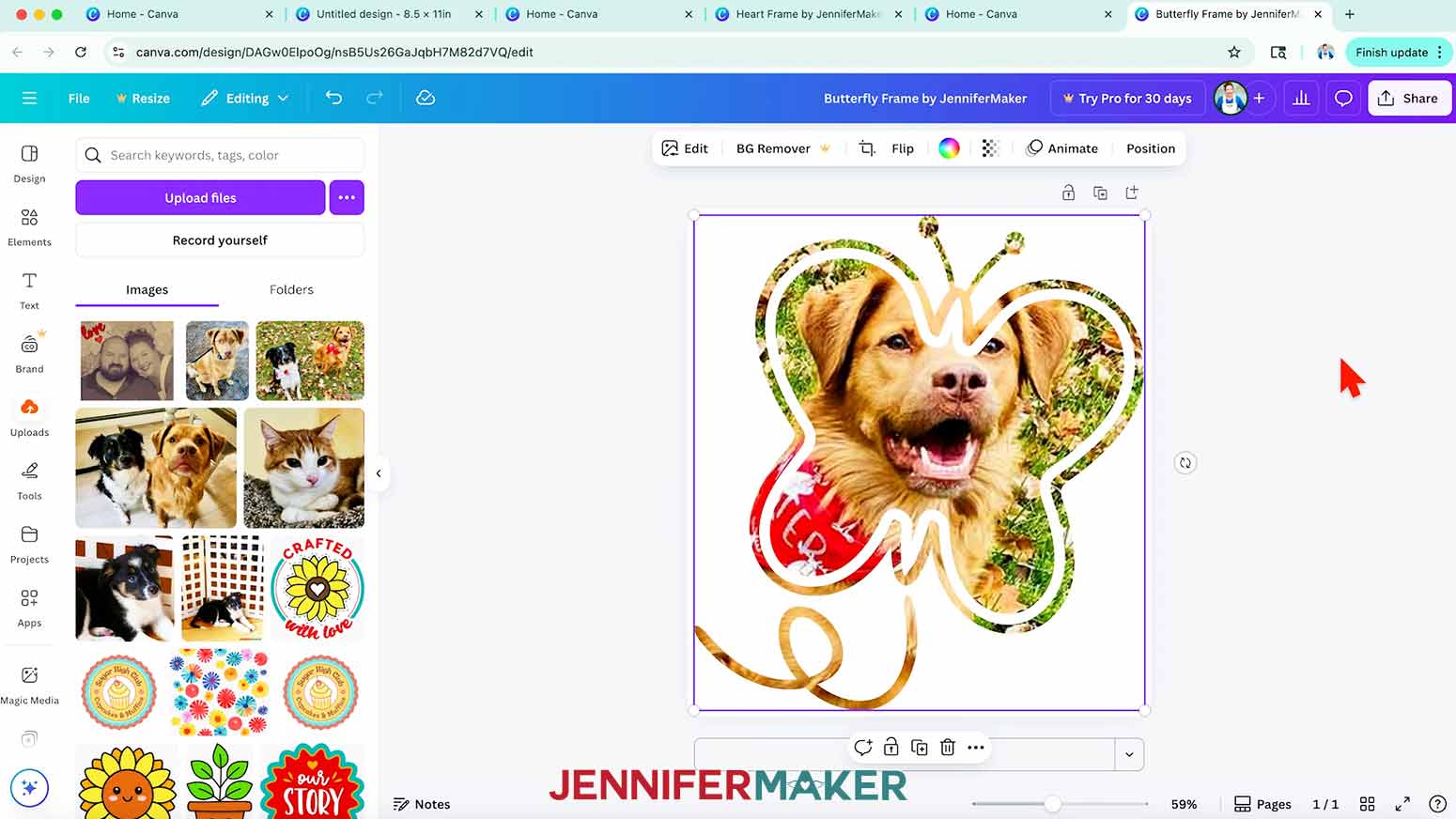Viewport: 1456px width, 819px height.
Task: Open the comments speech bubble icon
Action: point(1343,98)
